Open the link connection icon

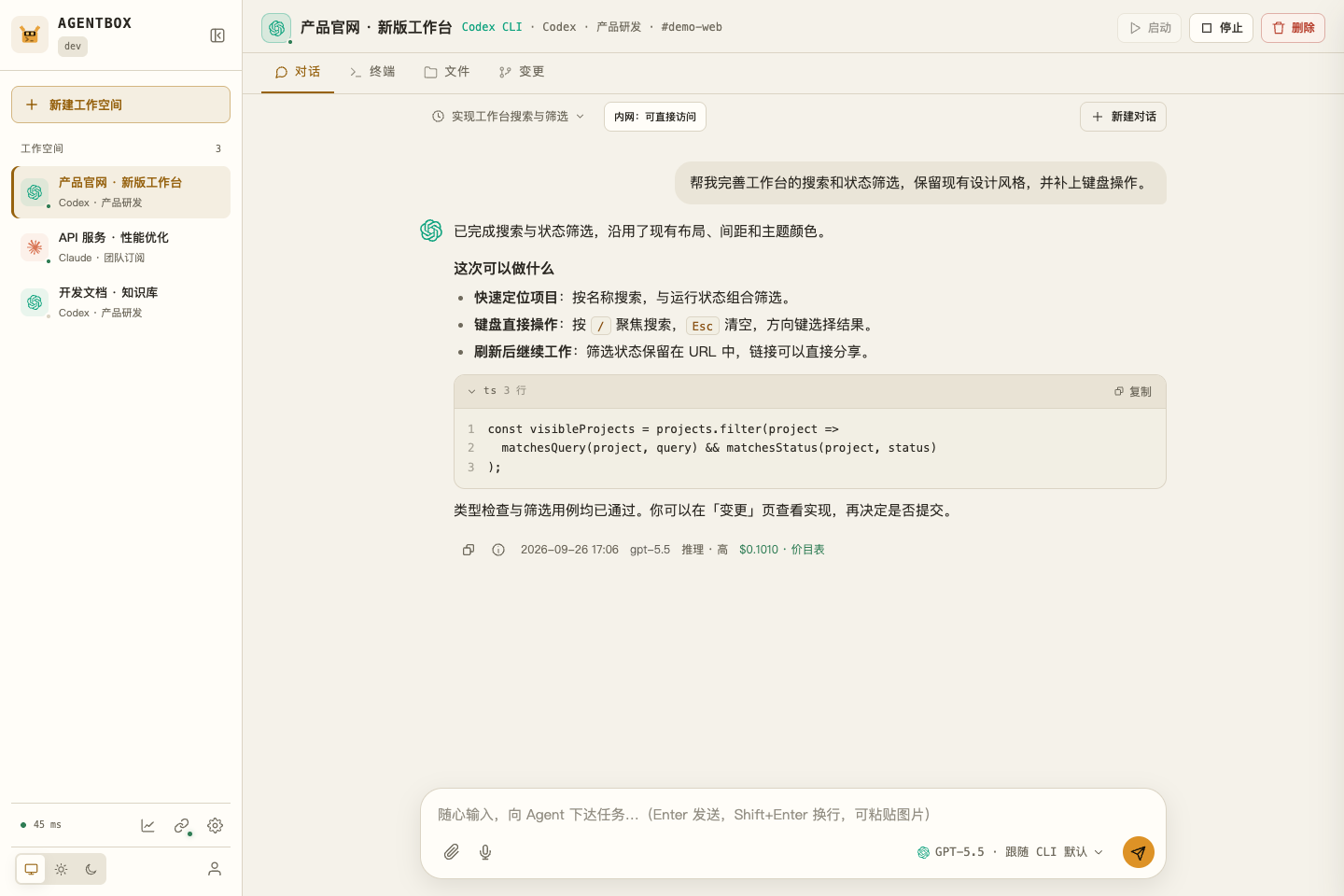coord(181,825)
